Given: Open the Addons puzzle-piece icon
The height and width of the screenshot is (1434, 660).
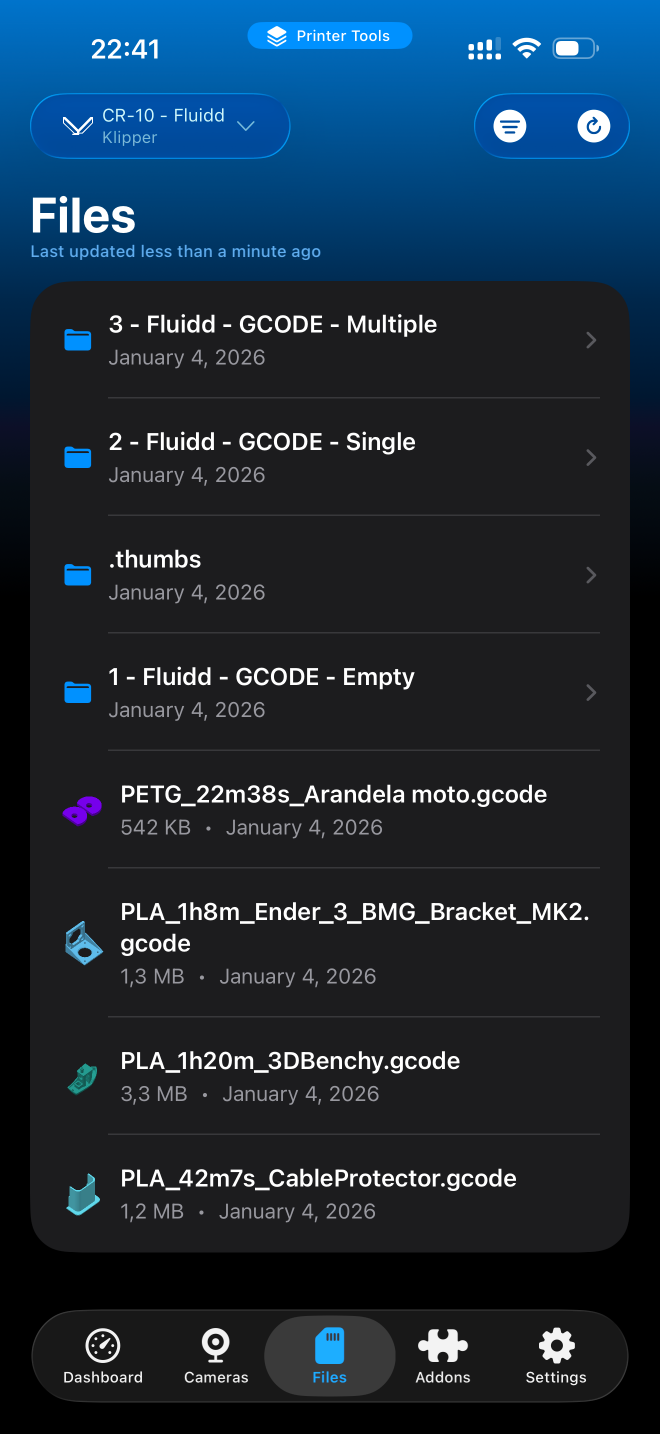Looking at the screenshot, I should click(x=443, y=1346).
